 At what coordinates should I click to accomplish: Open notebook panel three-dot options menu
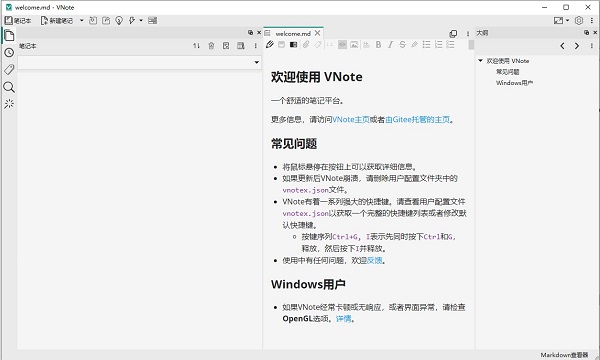(256, 46)
